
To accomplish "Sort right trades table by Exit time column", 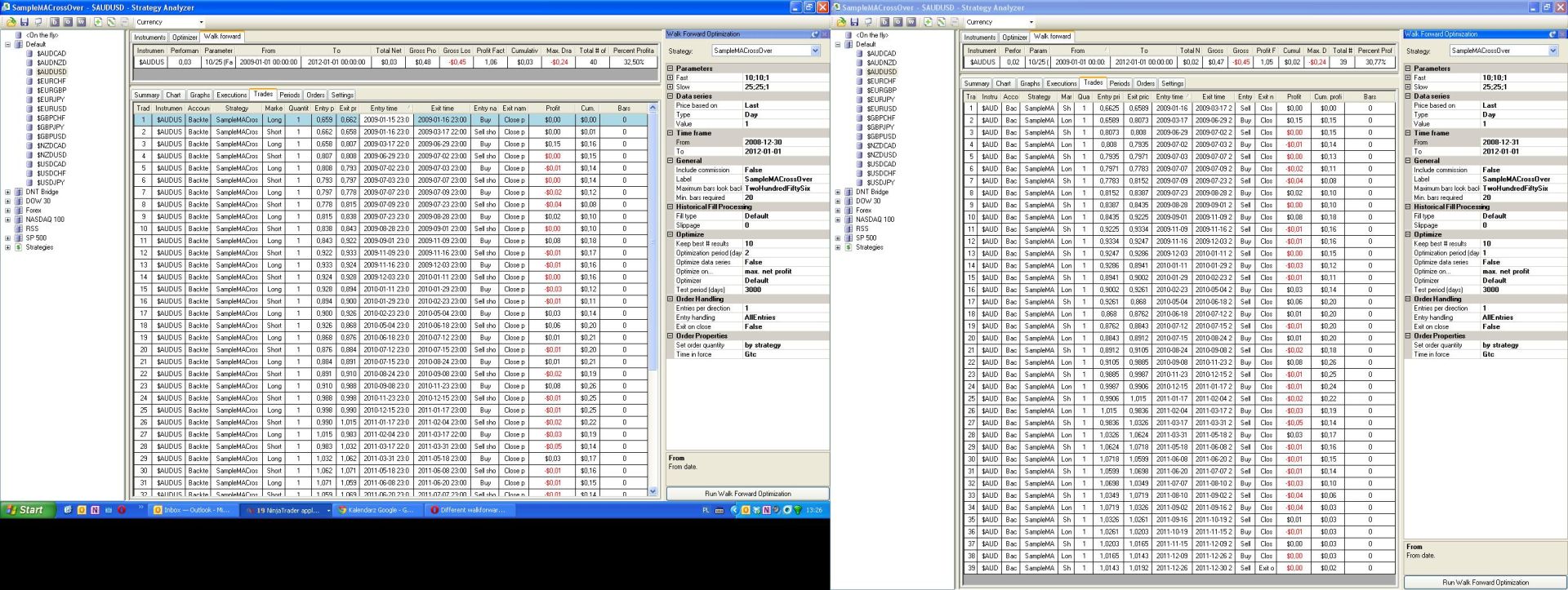I will click(1214, 96).
